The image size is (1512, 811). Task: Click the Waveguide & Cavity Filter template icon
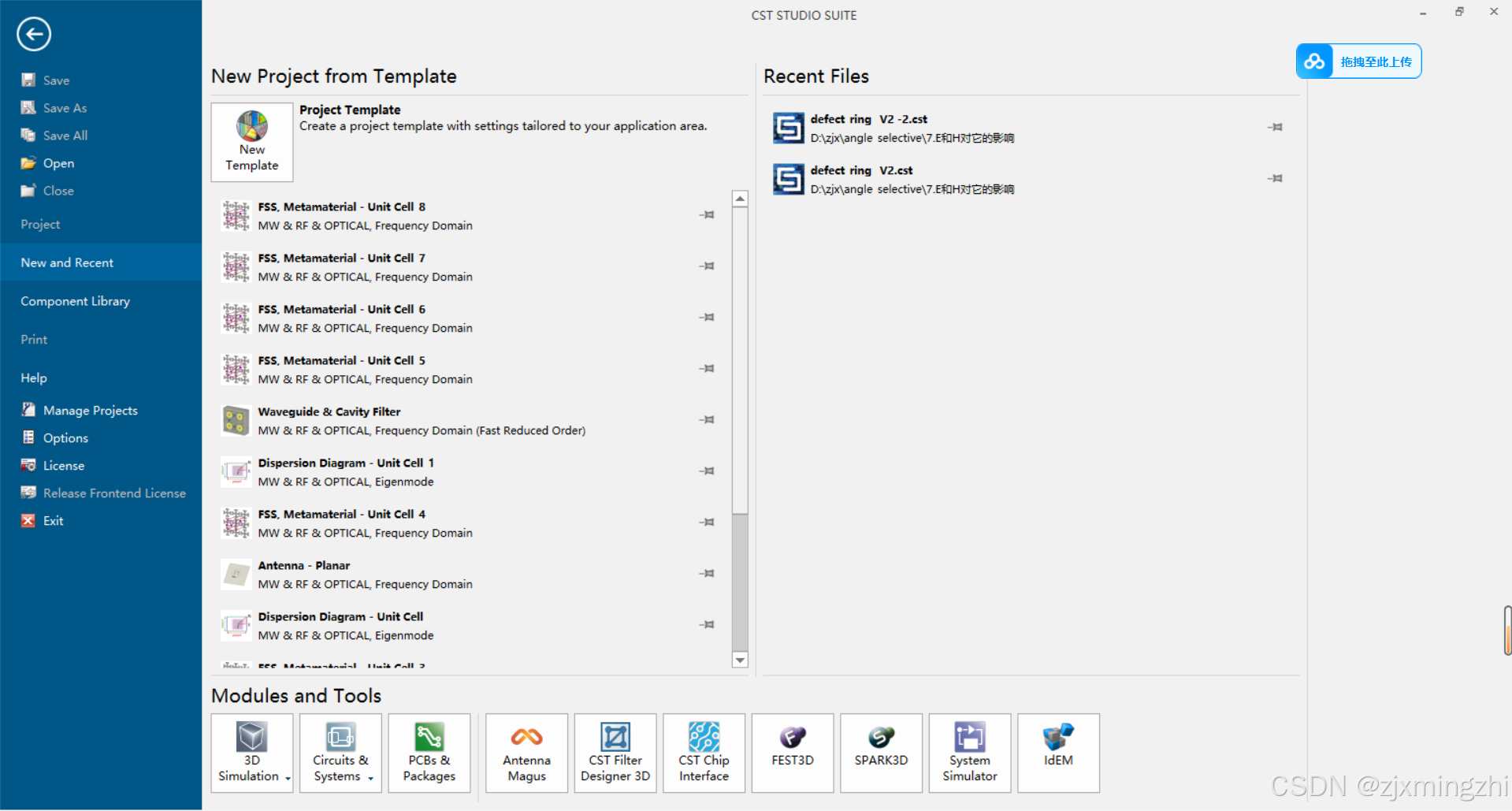(x=236, y=421)
